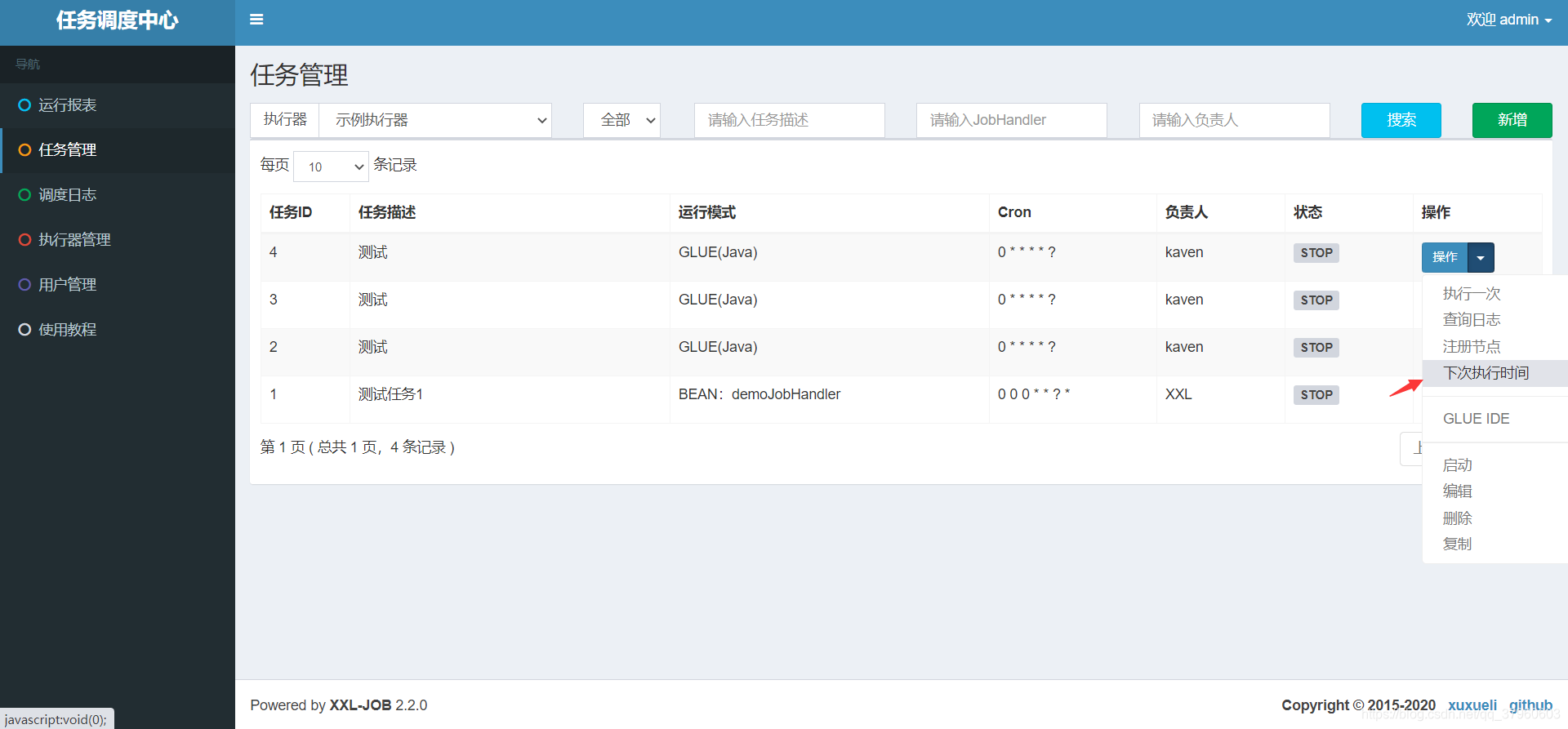Image resolution: width=1568 pixels, height=729 pixels.
Task: Click the 用户管理 circle icon
Action: pyautogui.click(x=24, y=285)
